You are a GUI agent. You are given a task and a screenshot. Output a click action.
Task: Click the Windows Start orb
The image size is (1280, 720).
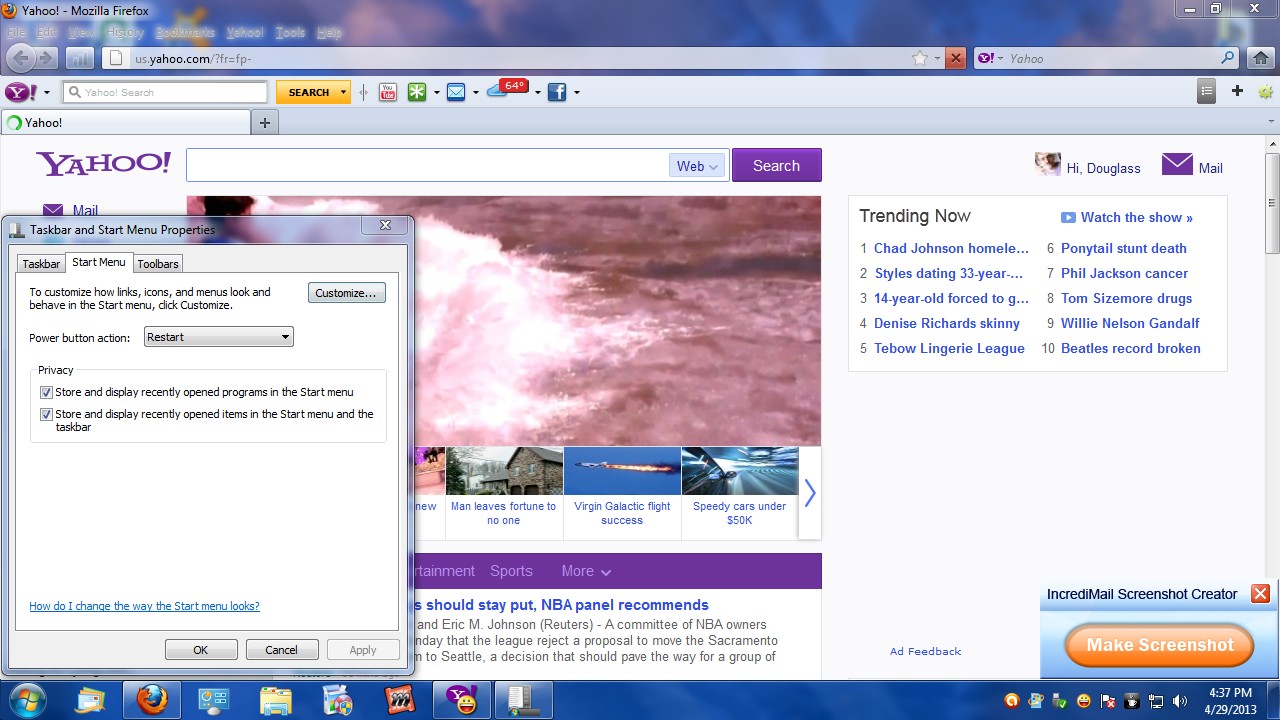[28, 700]
